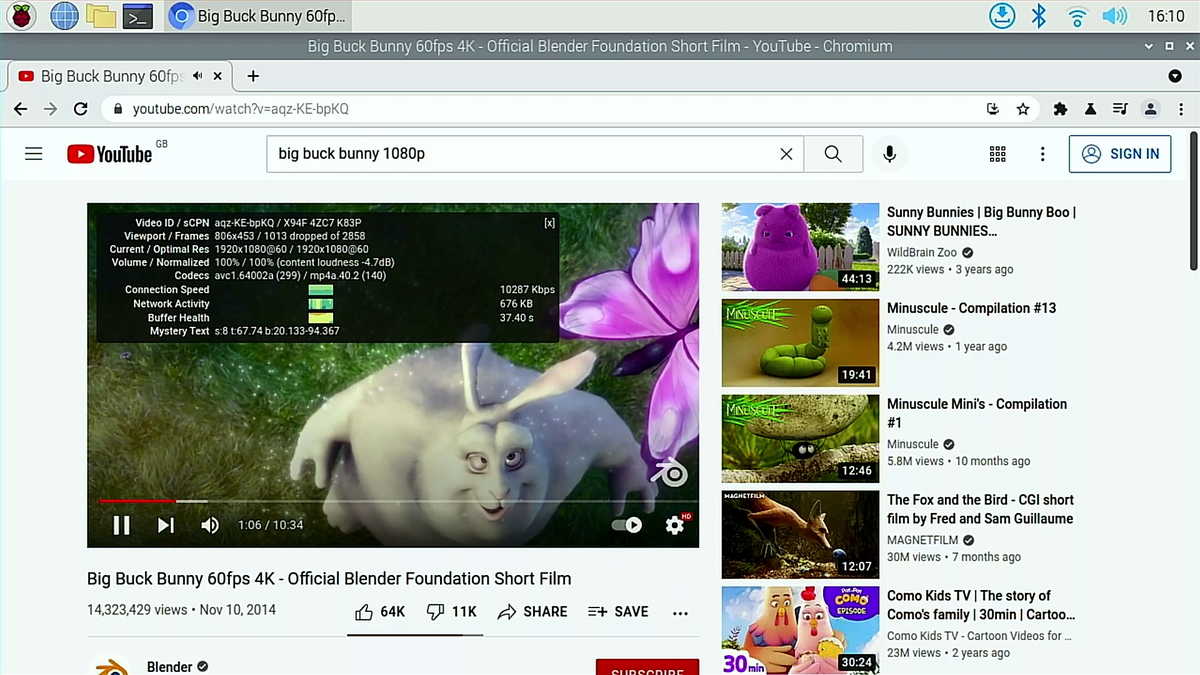Image resolution: width=1200 pixels, height=675 pixels.
Task: Go back to the previous page
Action: pos(20,109)
